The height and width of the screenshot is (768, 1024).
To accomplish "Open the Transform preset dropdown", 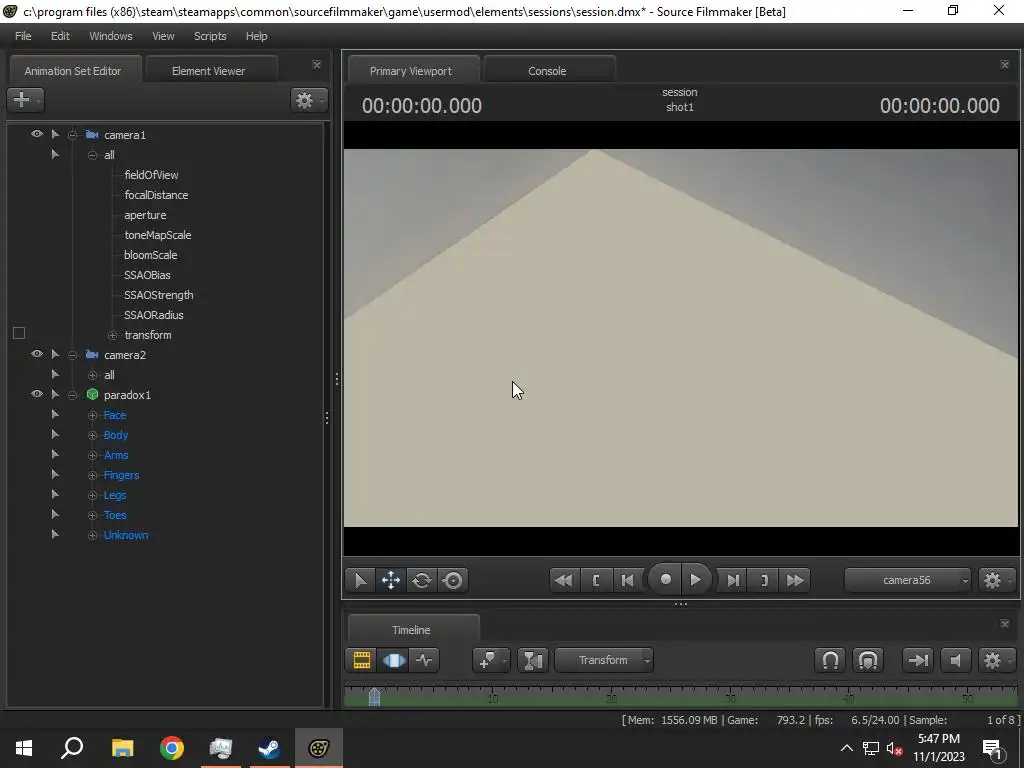I will point(603,660).
